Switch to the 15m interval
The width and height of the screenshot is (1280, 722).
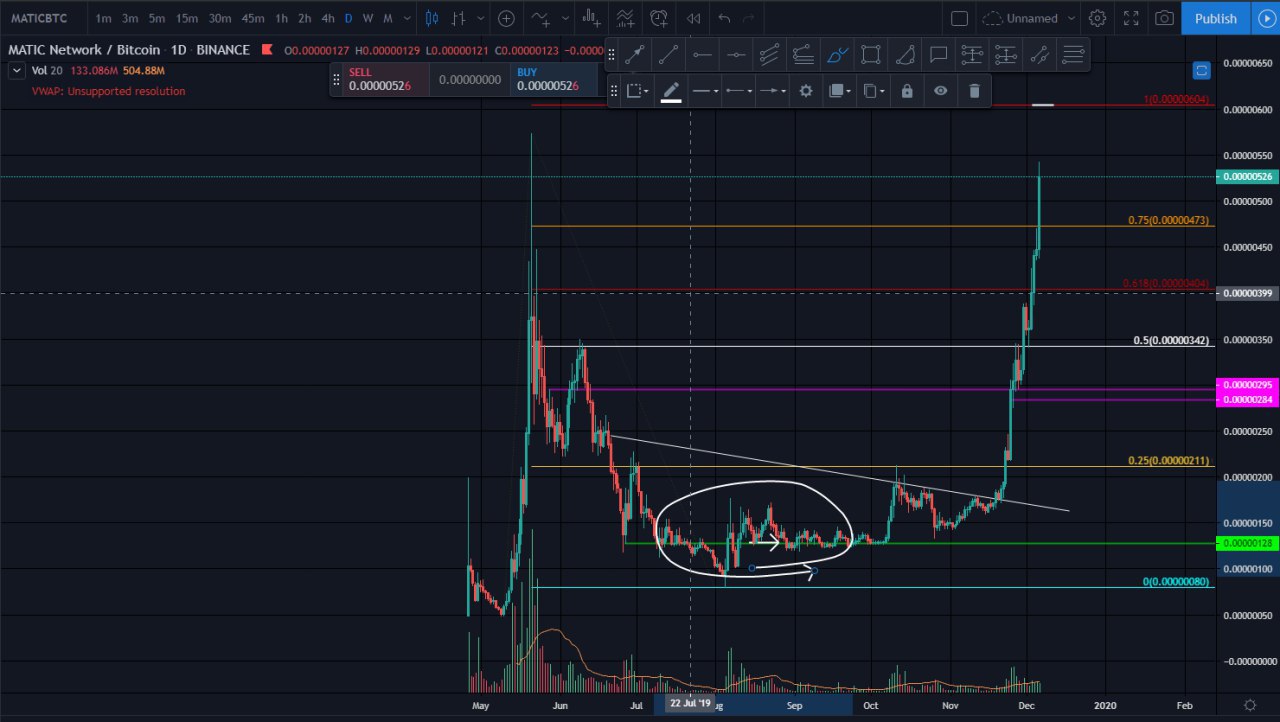[x=186, y=18]
